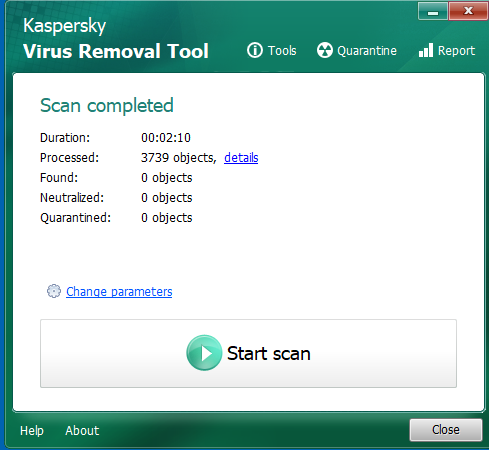Click the green play icon
This screenshot has width=489, height=450.
tap(204, 353)
